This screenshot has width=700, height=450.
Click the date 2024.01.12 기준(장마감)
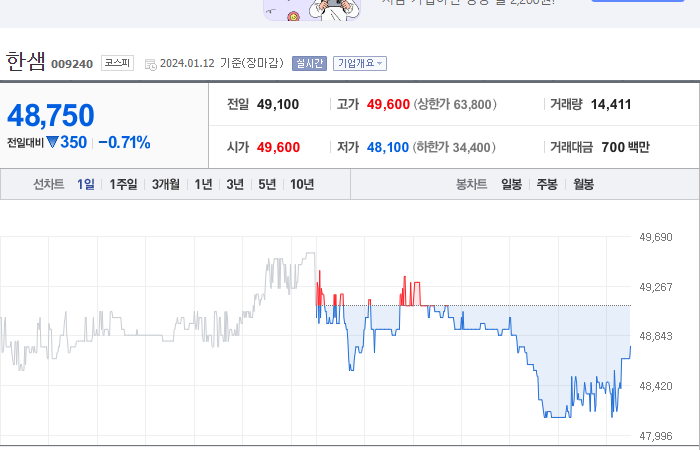pos(222,63)
